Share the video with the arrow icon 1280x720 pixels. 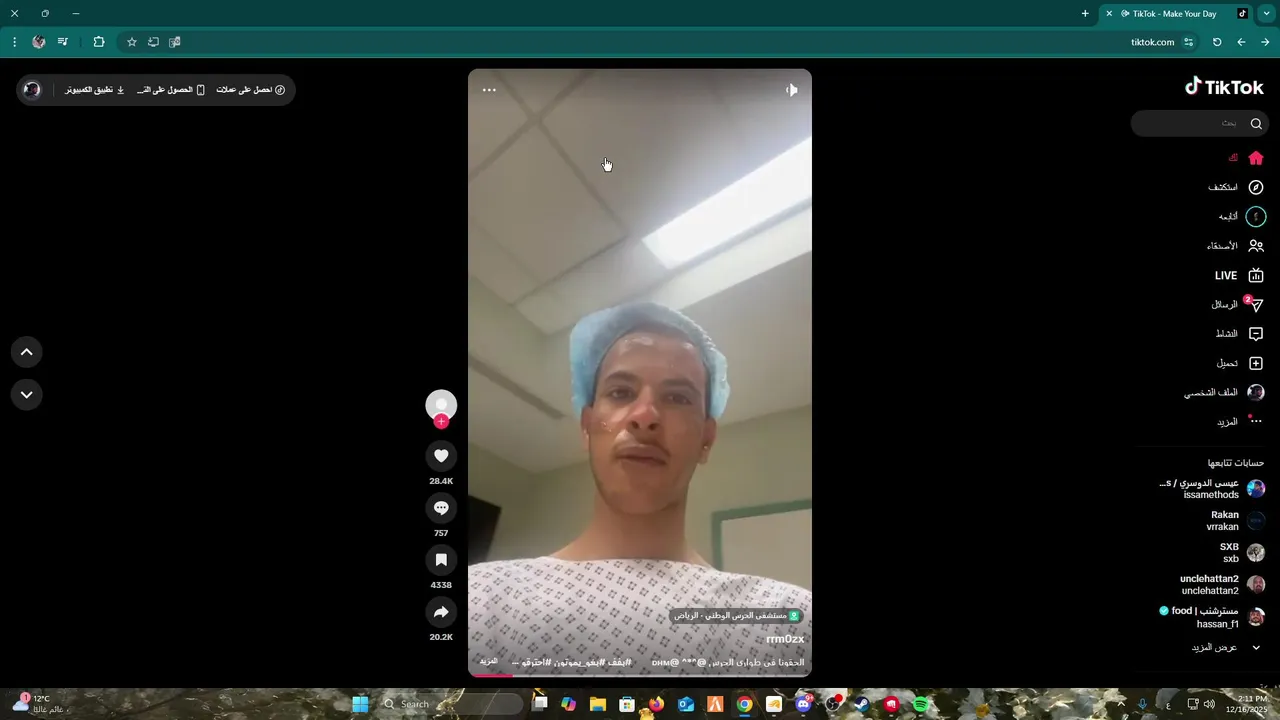(x=441, y=612)
